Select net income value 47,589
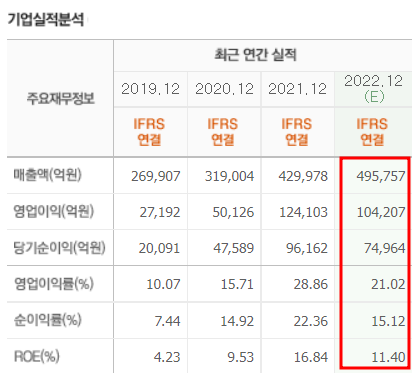 (234, 248)
